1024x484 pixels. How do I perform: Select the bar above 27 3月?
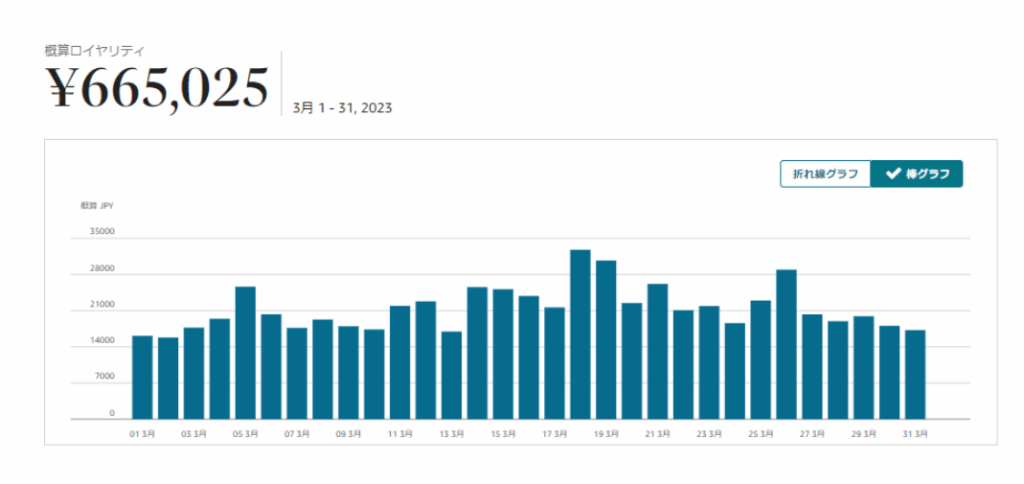[812, 367]
